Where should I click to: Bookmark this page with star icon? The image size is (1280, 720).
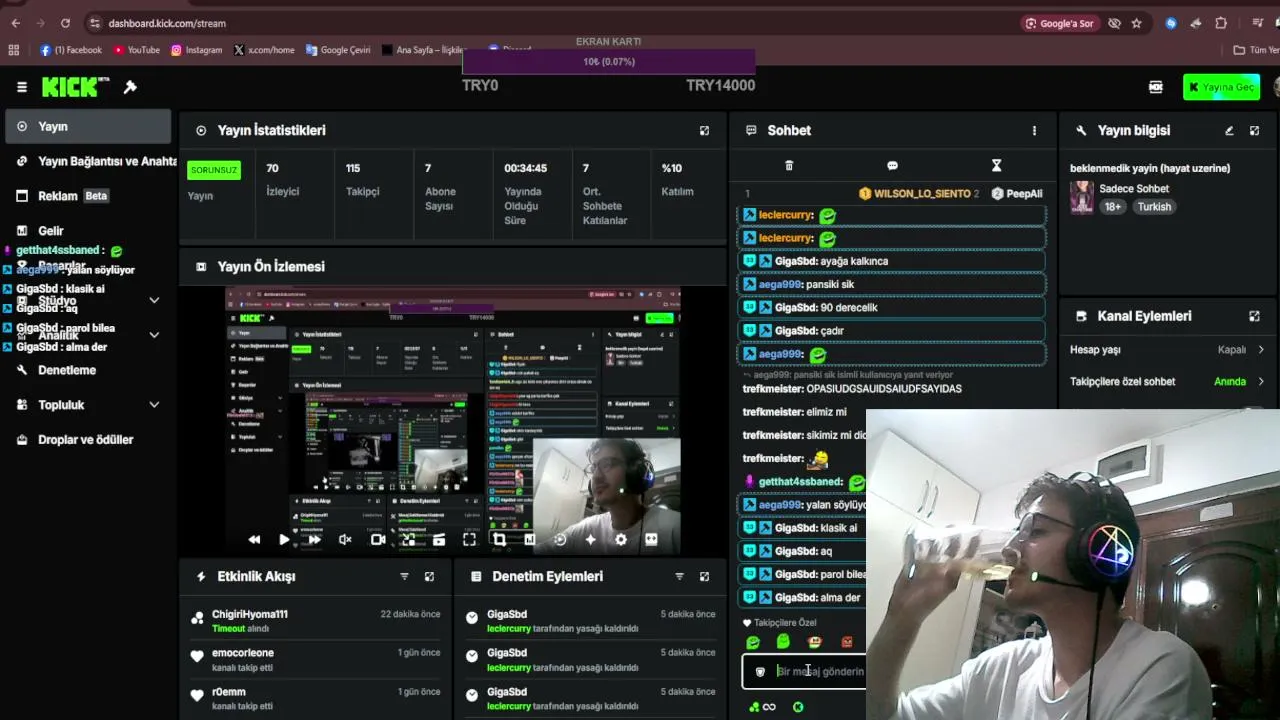(x=1137, y=23)
